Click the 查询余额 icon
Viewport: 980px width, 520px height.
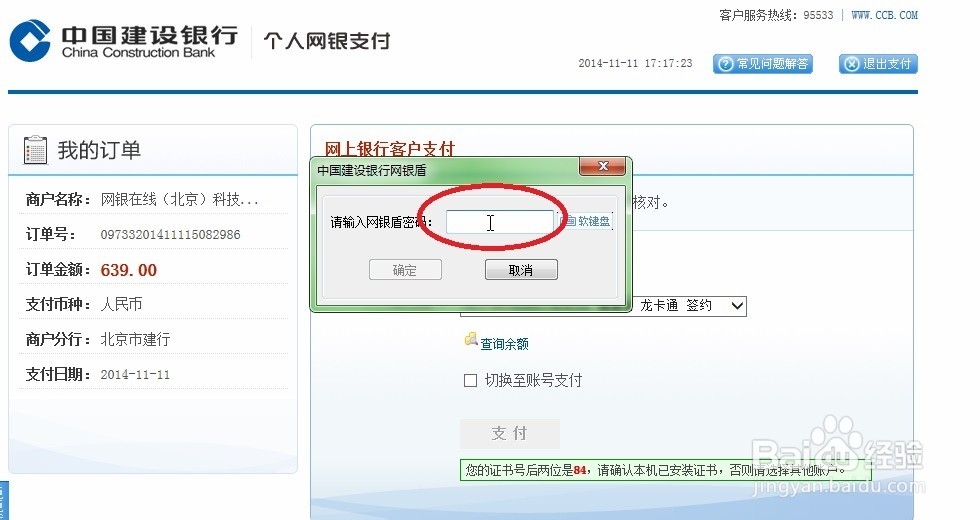pyautogui.click(x=471, y=339)
